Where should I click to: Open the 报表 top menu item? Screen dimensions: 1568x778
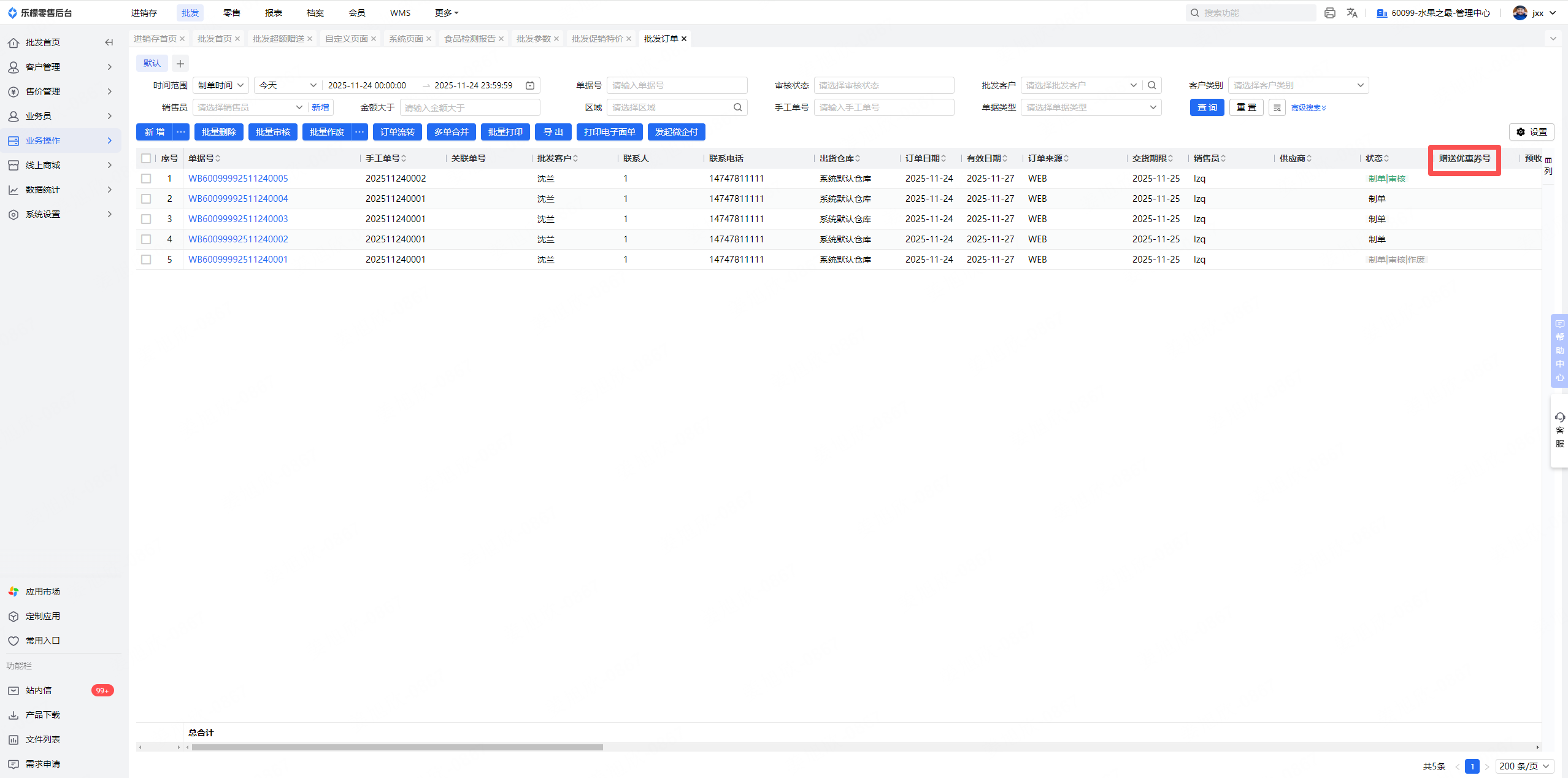click(274, 13)
